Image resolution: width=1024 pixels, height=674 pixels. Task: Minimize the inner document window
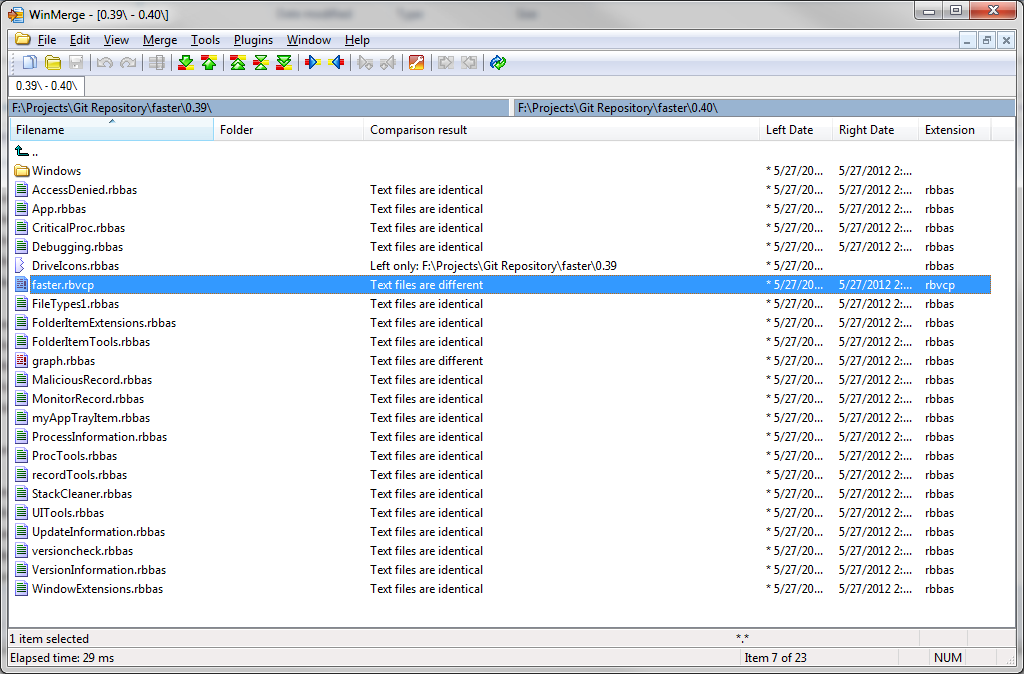tap(968, 40)
